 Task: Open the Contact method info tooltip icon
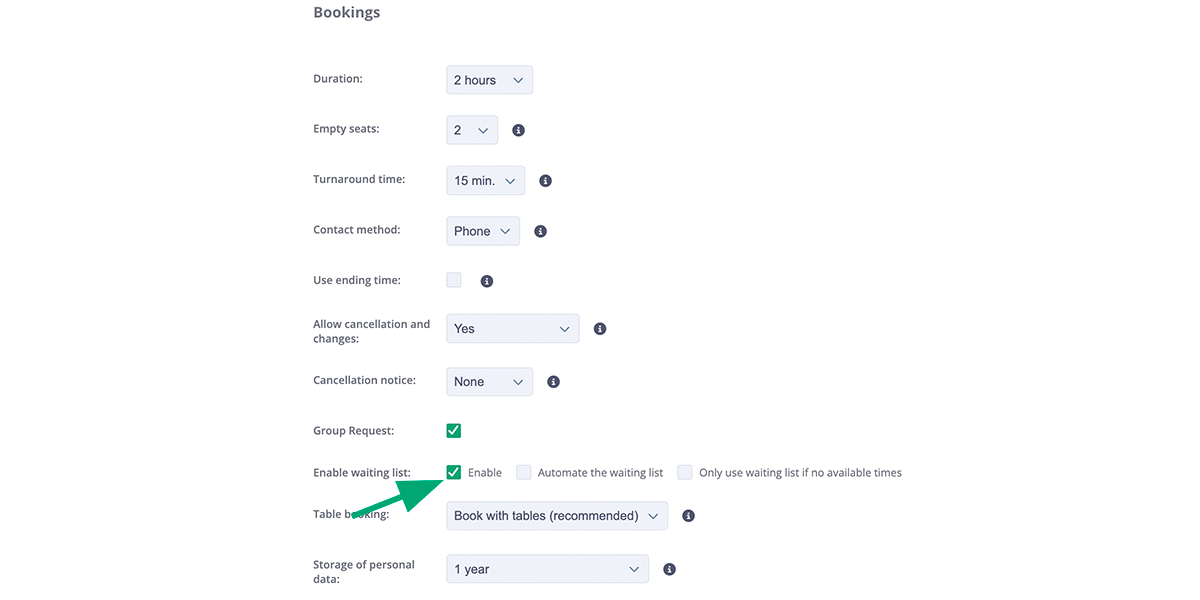coord(540,230)
